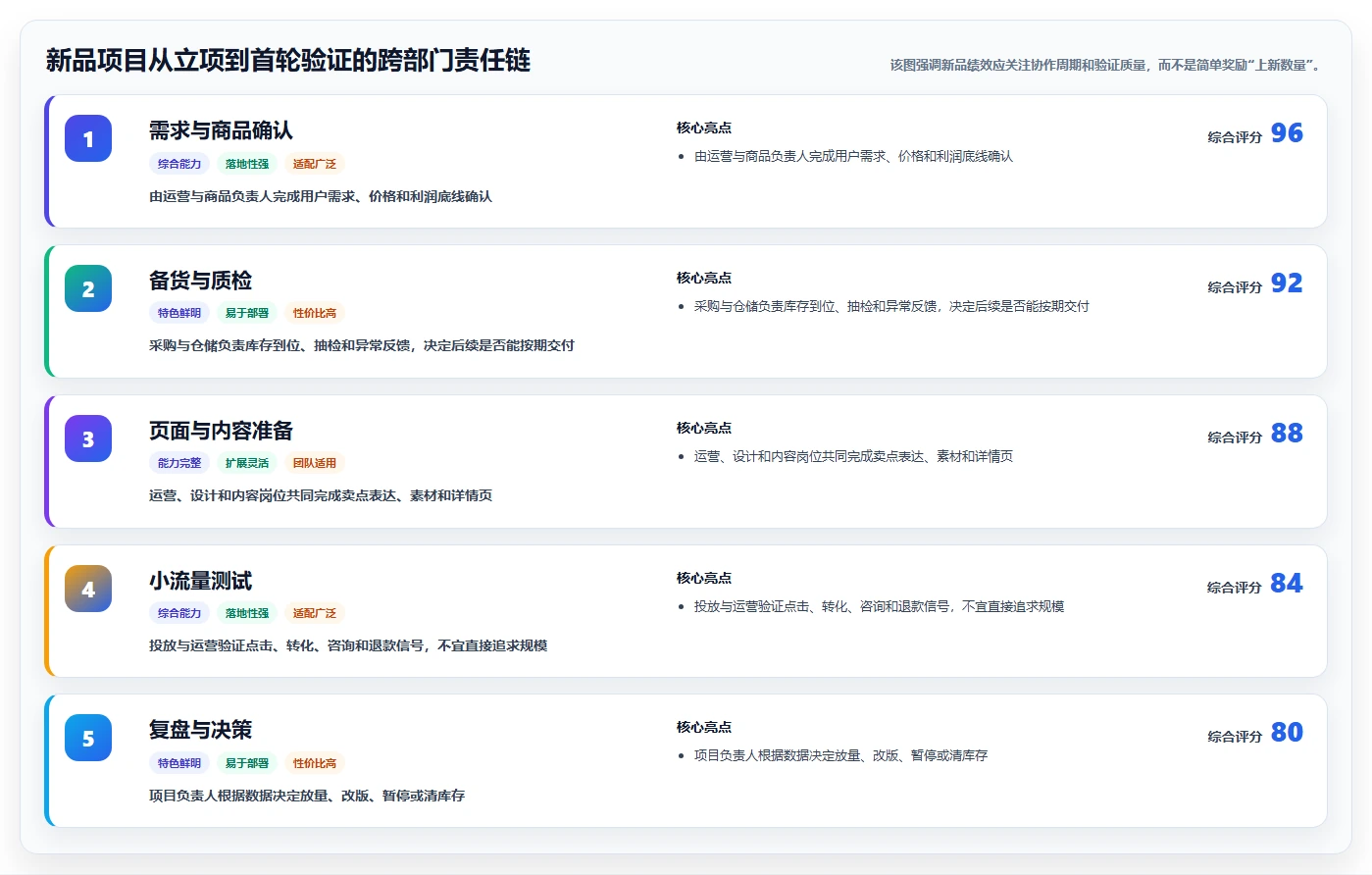This screenshot has width=1372, height=875.
Task: Click the 核心亮点 bullet in 备货与质检 card
Action: 891,306
